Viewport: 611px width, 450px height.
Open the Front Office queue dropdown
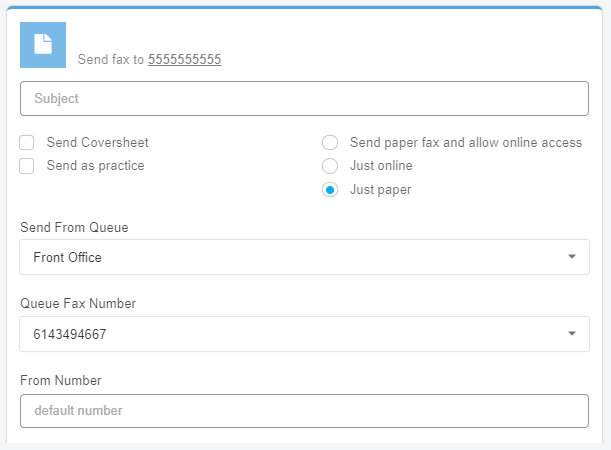pos(290,257)
